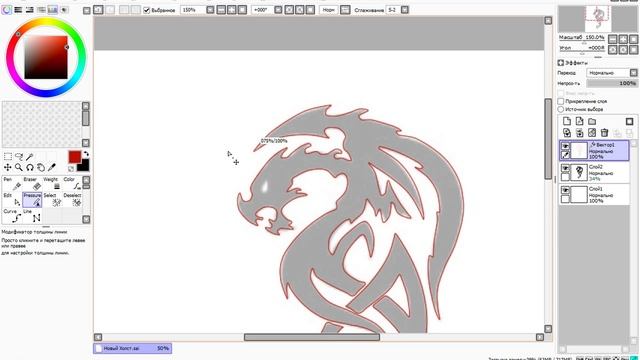Choose the Deselect stroke tool
Screen dimensions: 640x360
[72, 200]
